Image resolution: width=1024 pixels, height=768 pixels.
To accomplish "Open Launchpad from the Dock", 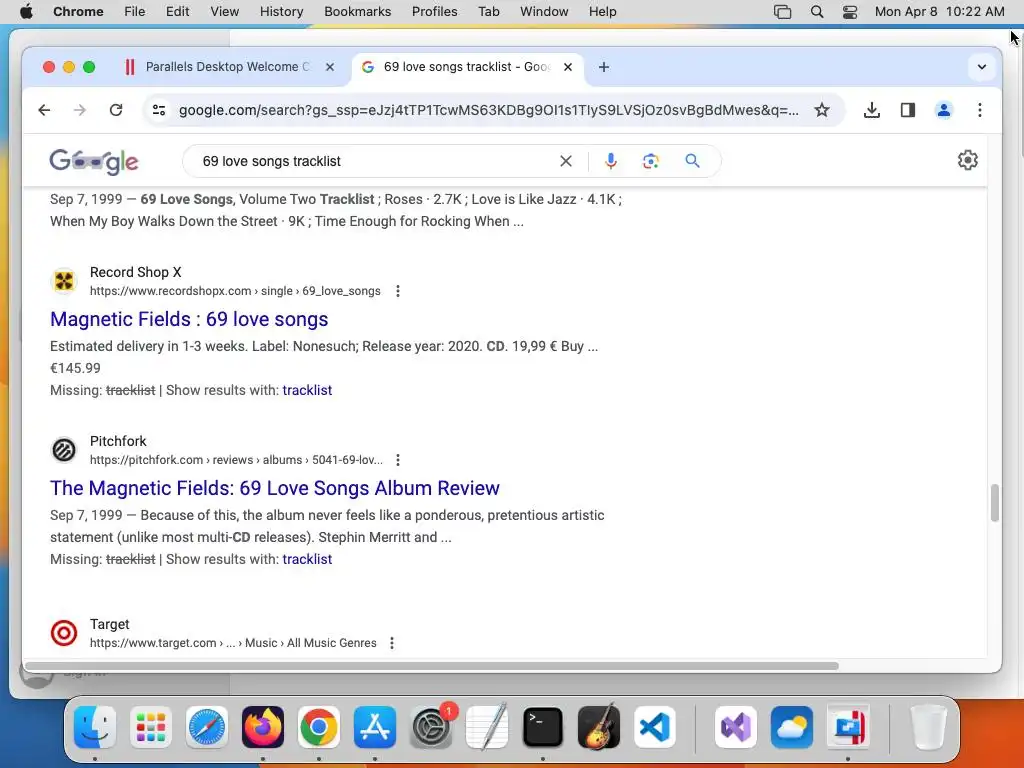I will point(151,727).
